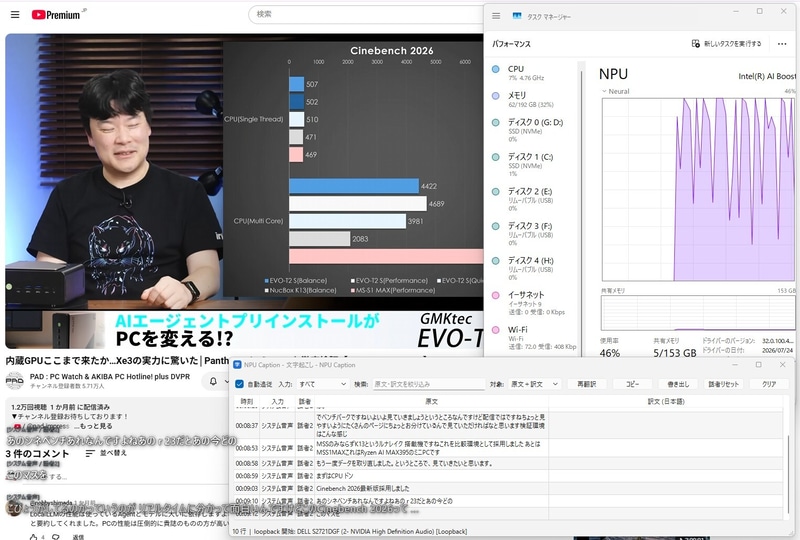Like the comment with thumbs-up icon
Screen dimensions: 800x540
click(34, 536)
